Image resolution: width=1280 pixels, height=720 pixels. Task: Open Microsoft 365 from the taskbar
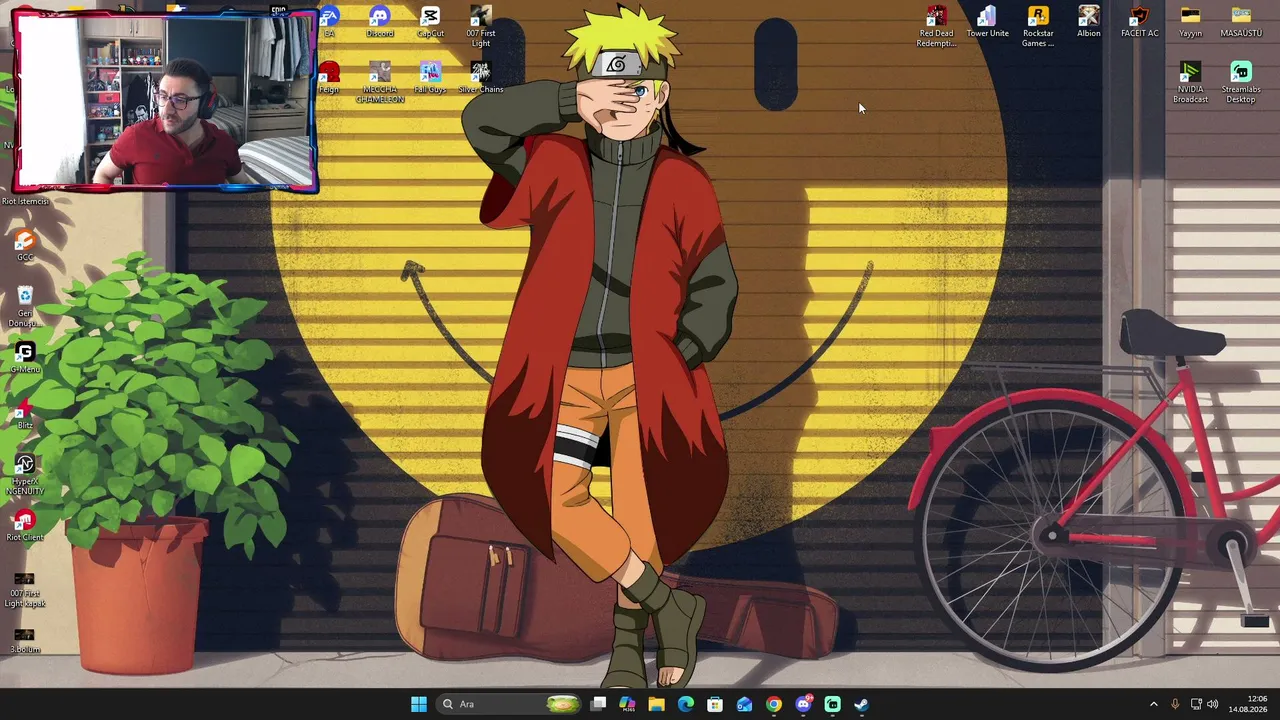click(627, 704)
